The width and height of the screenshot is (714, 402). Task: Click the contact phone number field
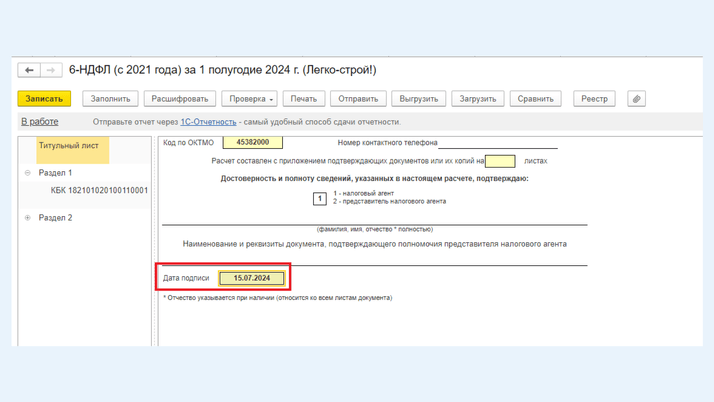(x=498, y=143)
